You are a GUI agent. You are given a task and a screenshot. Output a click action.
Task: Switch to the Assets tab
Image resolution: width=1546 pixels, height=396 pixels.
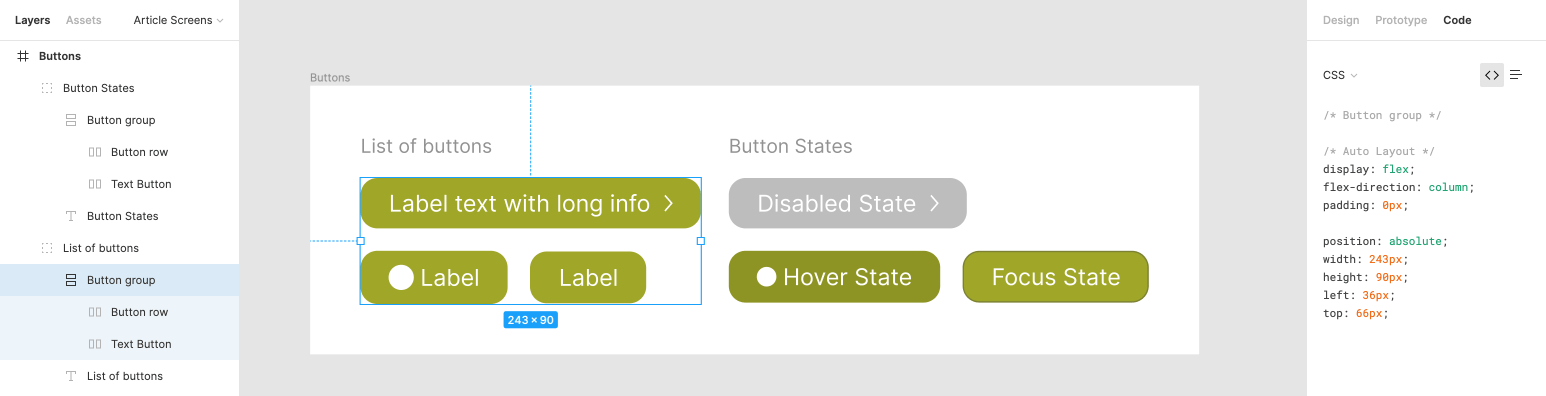tap(84, 20)
